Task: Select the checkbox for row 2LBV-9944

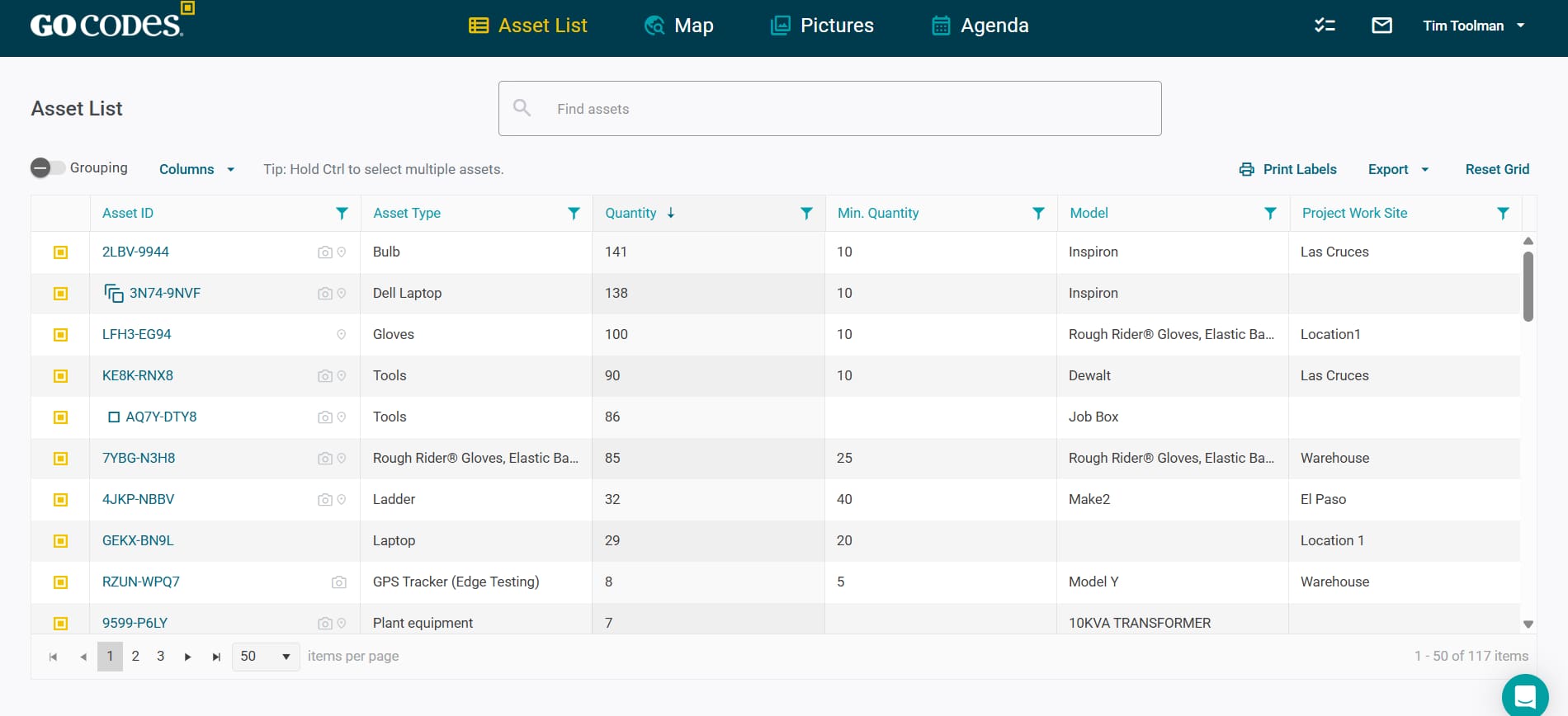Action: pyautogui.click(x=60, y=252)
